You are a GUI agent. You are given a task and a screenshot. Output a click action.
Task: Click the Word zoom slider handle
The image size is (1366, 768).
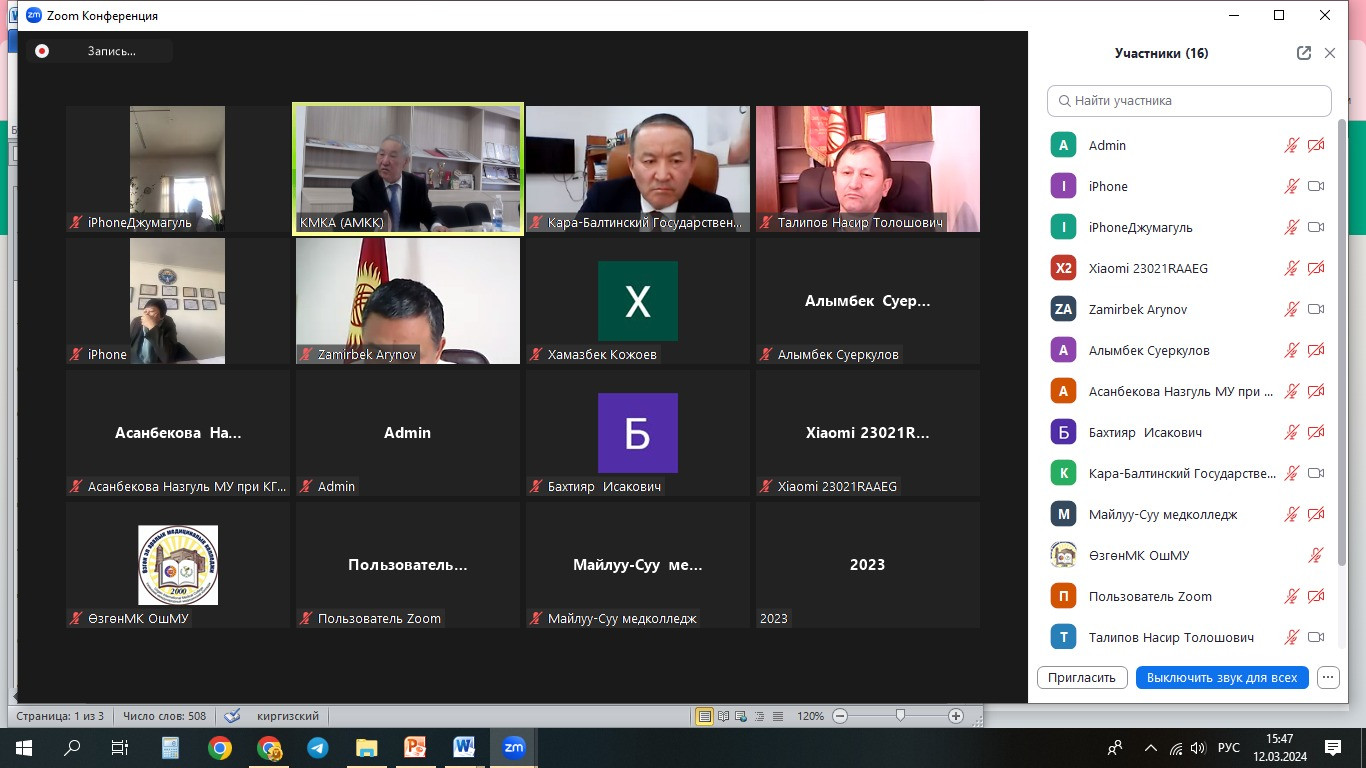[x=901, y=716]
